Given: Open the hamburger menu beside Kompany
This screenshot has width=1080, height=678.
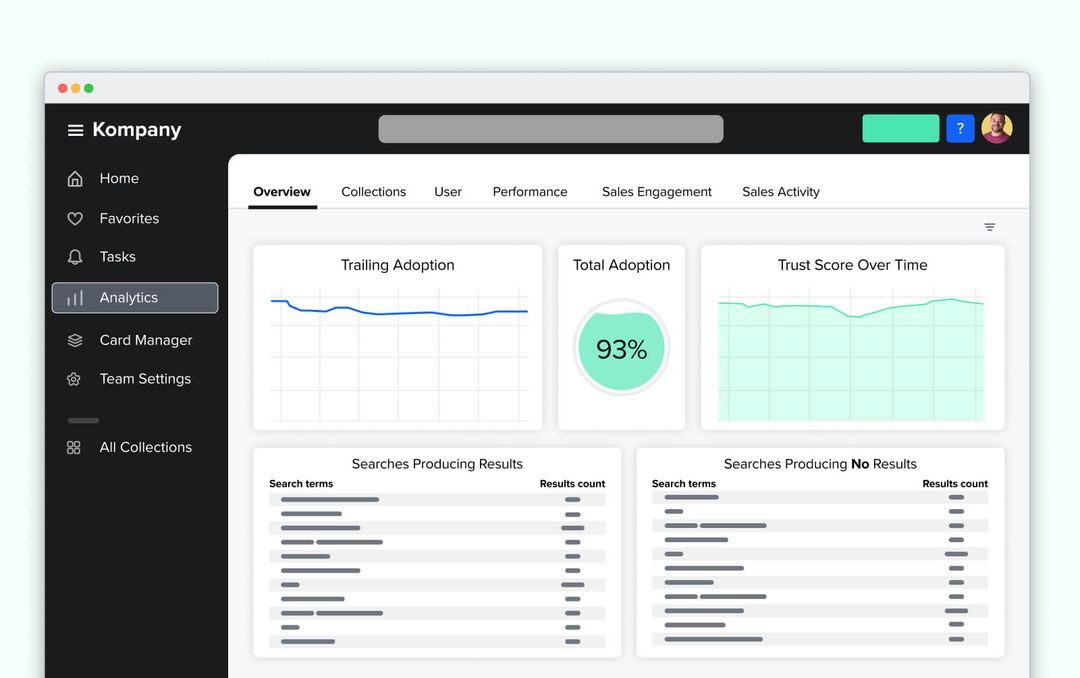Looking at the screenshot, I should (75, 130).
